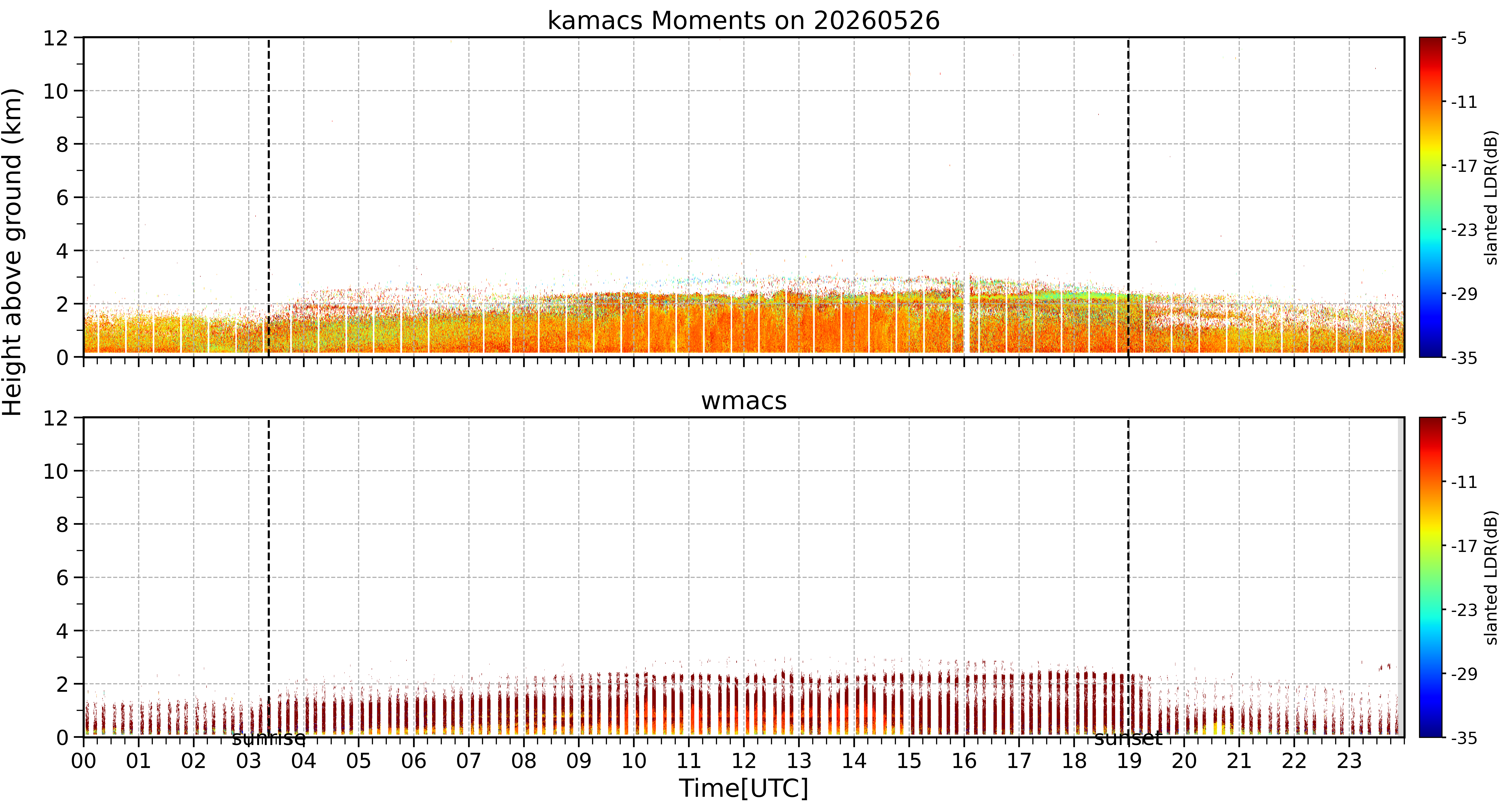1510x812 pixels.
Task: Click x-axis tick label "13"
Action: coord(799,761)
